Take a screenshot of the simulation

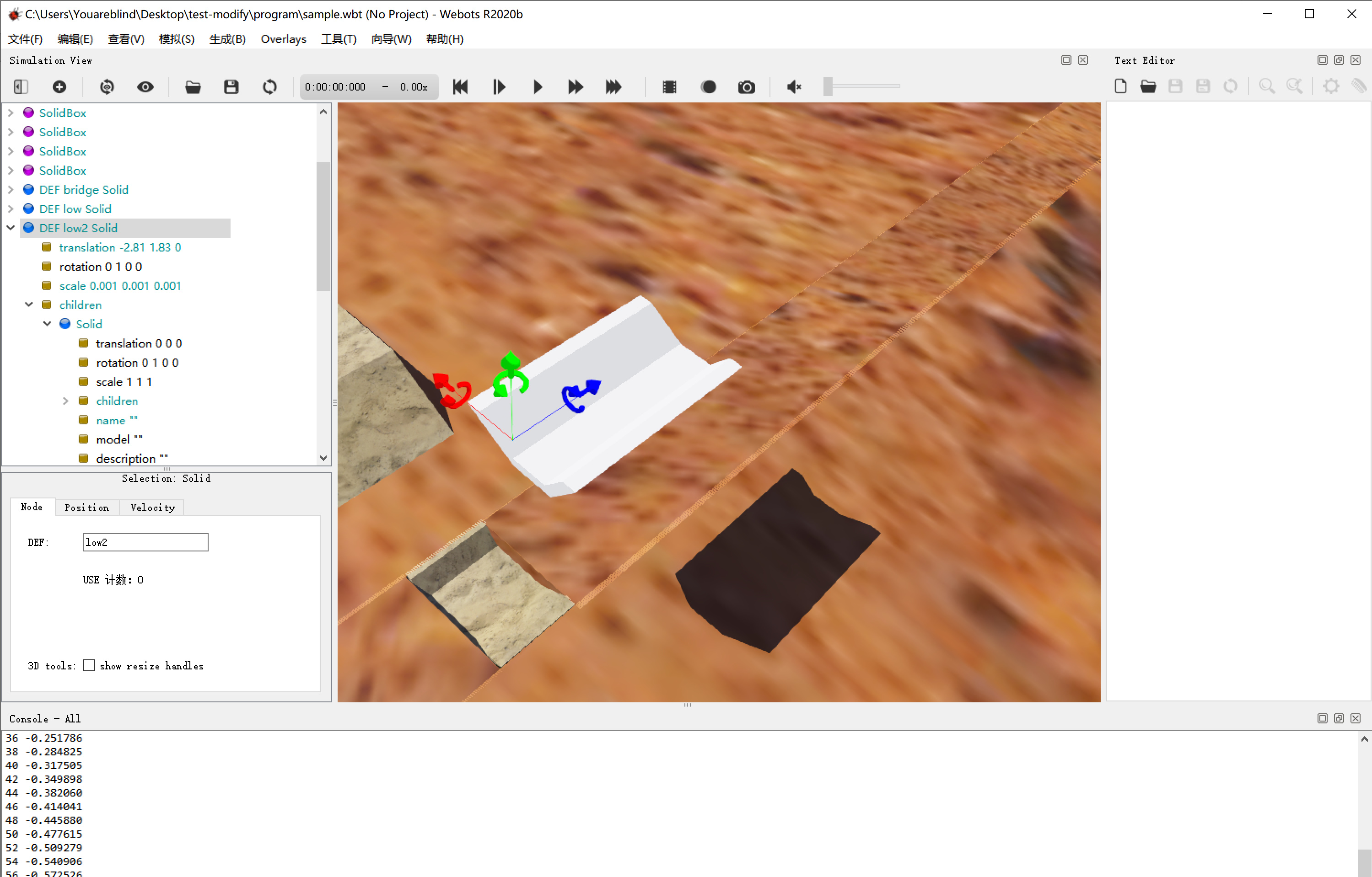coord(747,86)
